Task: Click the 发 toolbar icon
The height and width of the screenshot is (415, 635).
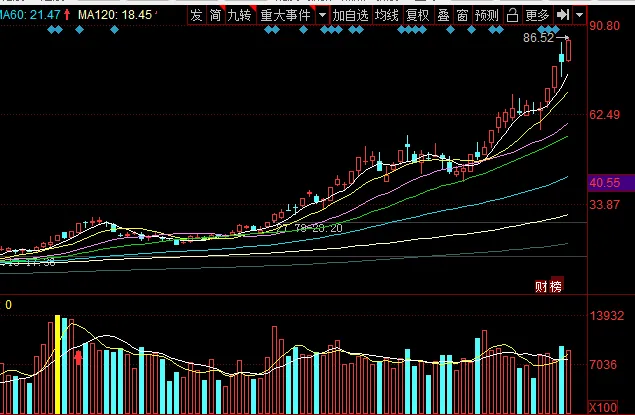Action: click(x=196, y=15)
